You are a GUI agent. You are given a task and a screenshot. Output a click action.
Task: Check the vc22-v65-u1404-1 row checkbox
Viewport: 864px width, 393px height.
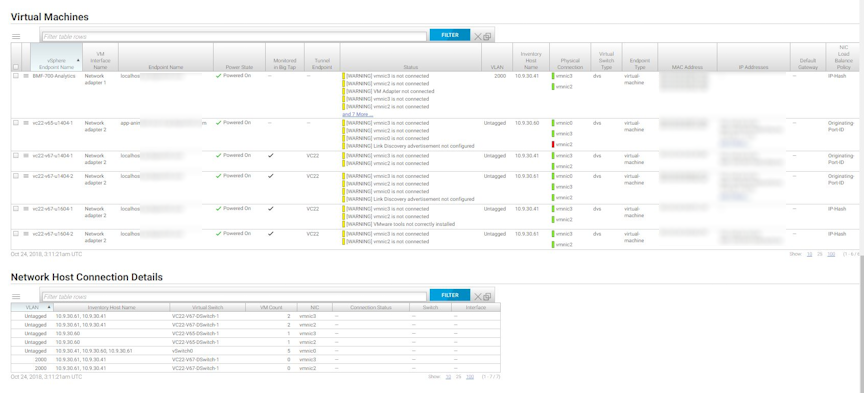tap(16, 123)
